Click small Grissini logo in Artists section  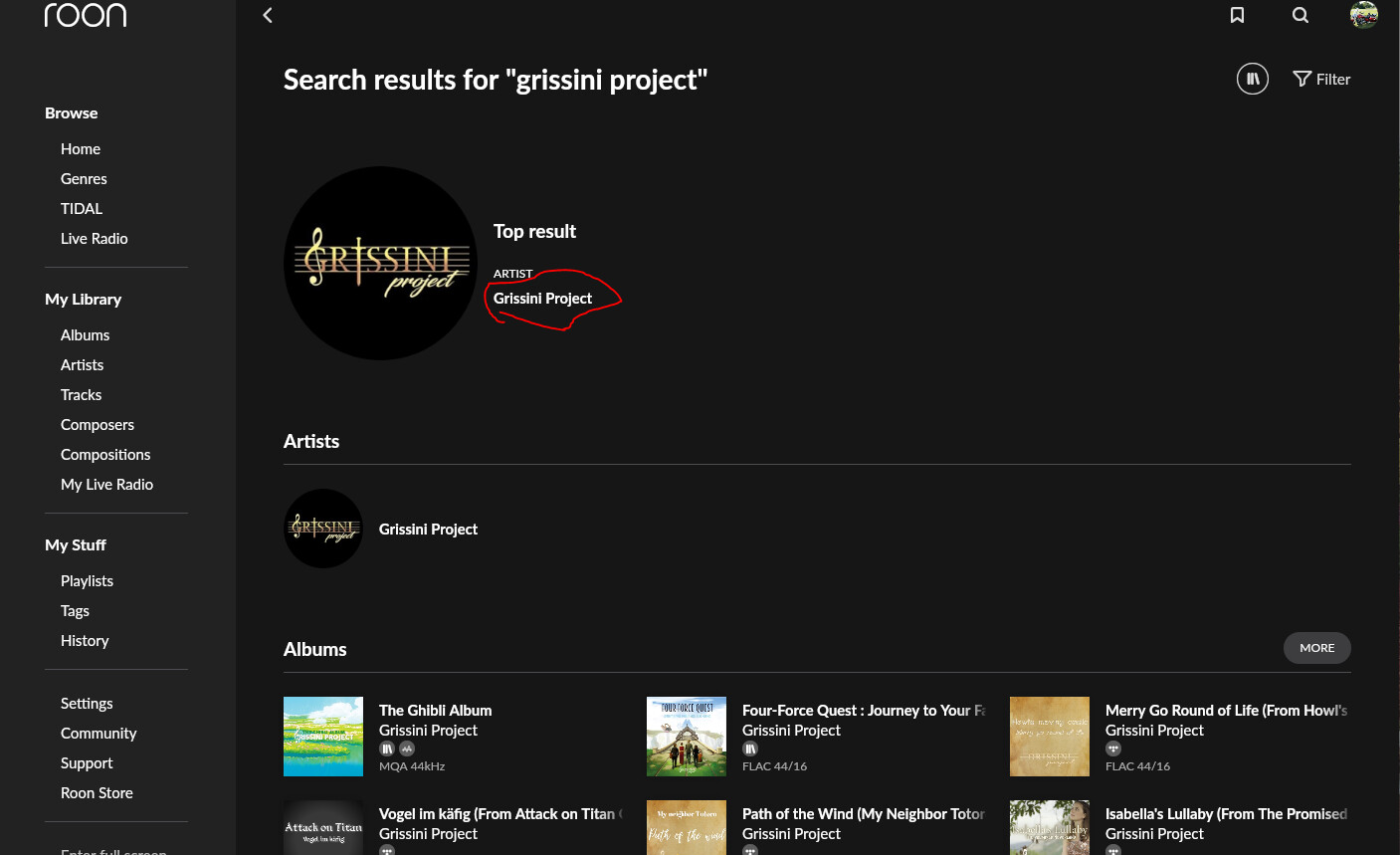point(323,529)
